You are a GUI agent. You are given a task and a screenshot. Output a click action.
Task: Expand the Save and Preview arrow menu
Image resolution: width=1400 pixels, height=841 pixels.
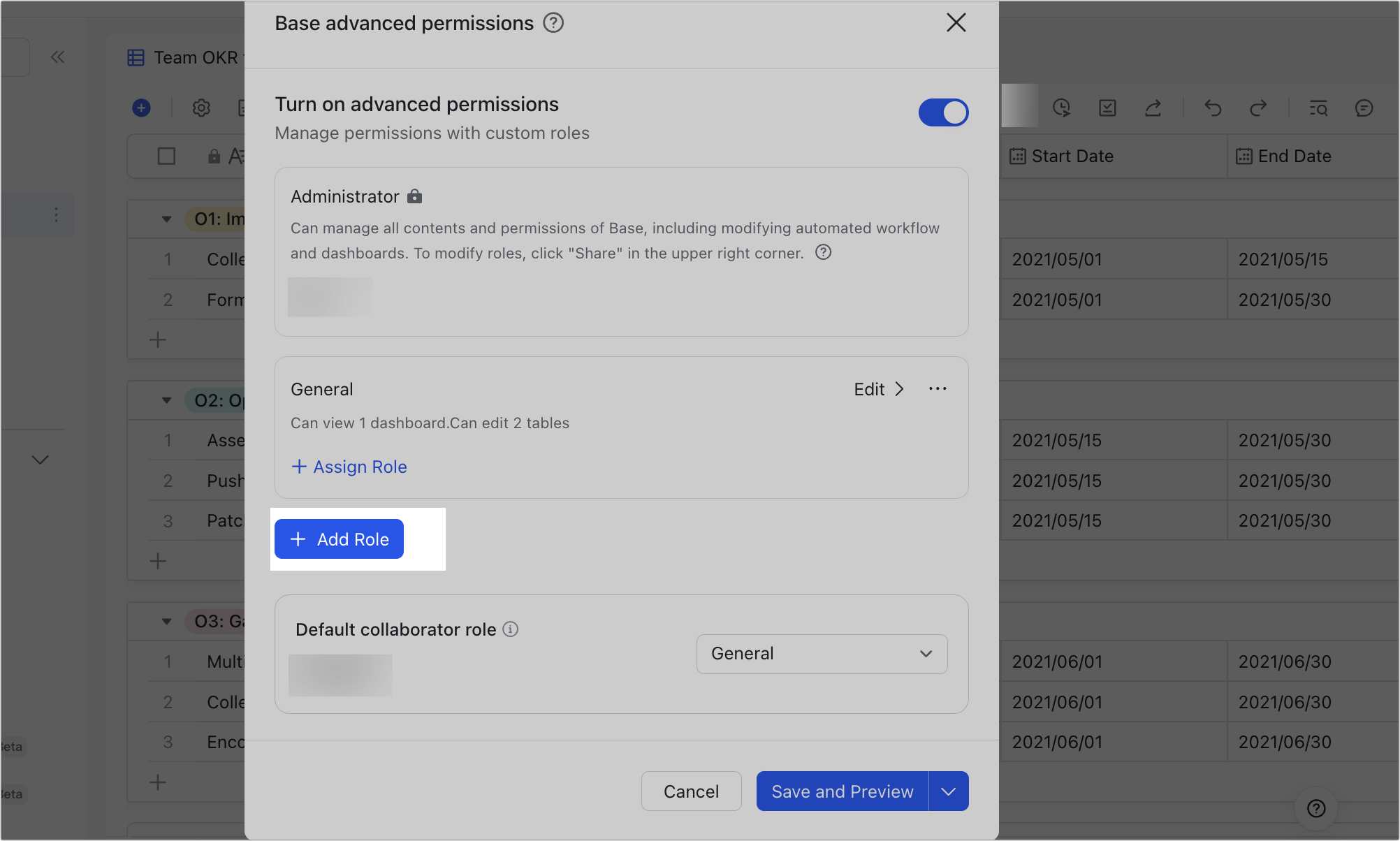[949, 791]
